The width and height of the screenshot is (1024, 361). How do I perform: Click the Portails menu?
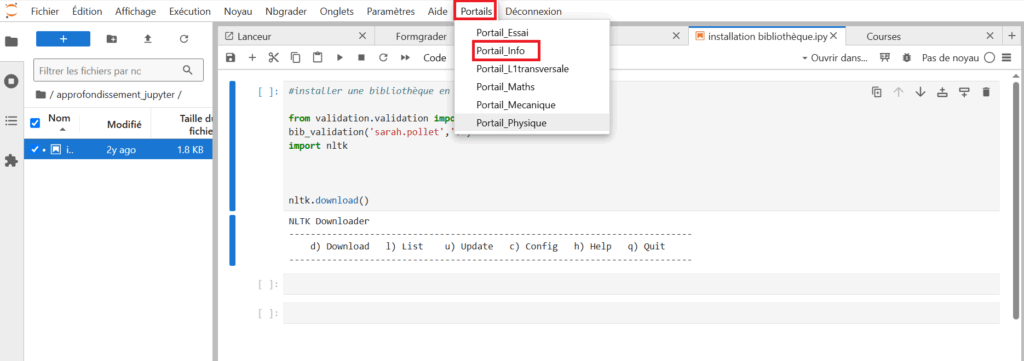[x=476, y=11]
